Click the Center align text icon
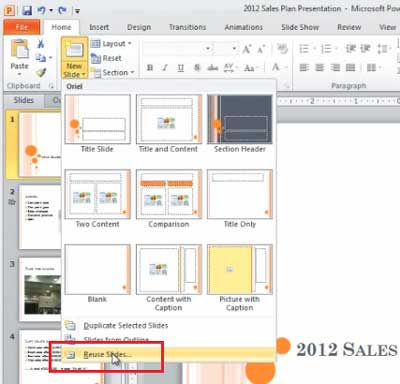400x384 pixels. pos(319,68)
